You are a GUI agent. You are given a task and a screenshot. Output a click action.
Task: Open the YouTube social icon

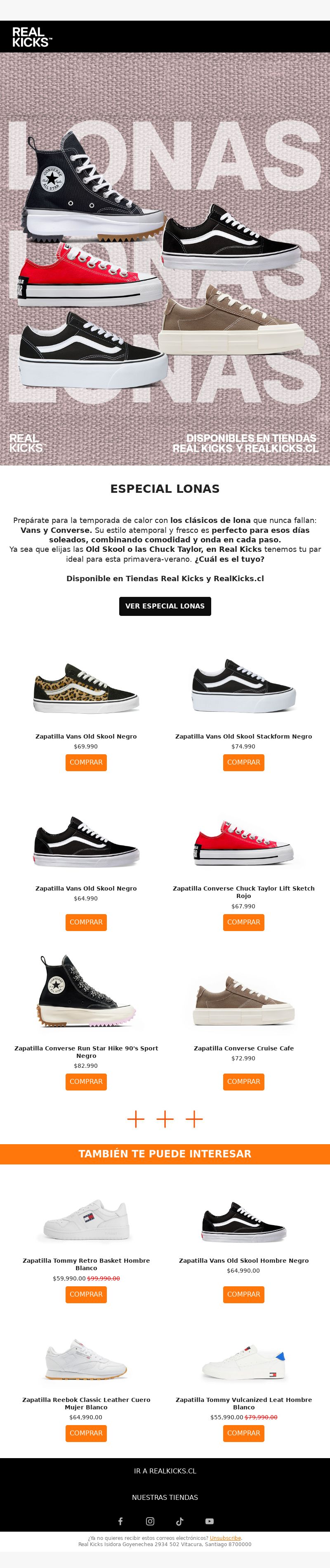(x=210, y=1521)
